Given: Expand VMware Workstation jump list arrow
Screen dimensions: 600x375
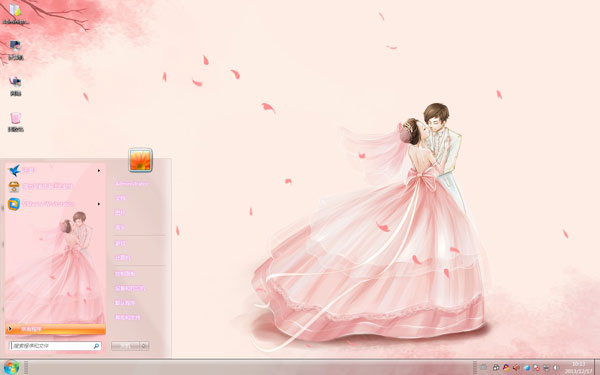Looking at the screenshot, I should [99, 204].
